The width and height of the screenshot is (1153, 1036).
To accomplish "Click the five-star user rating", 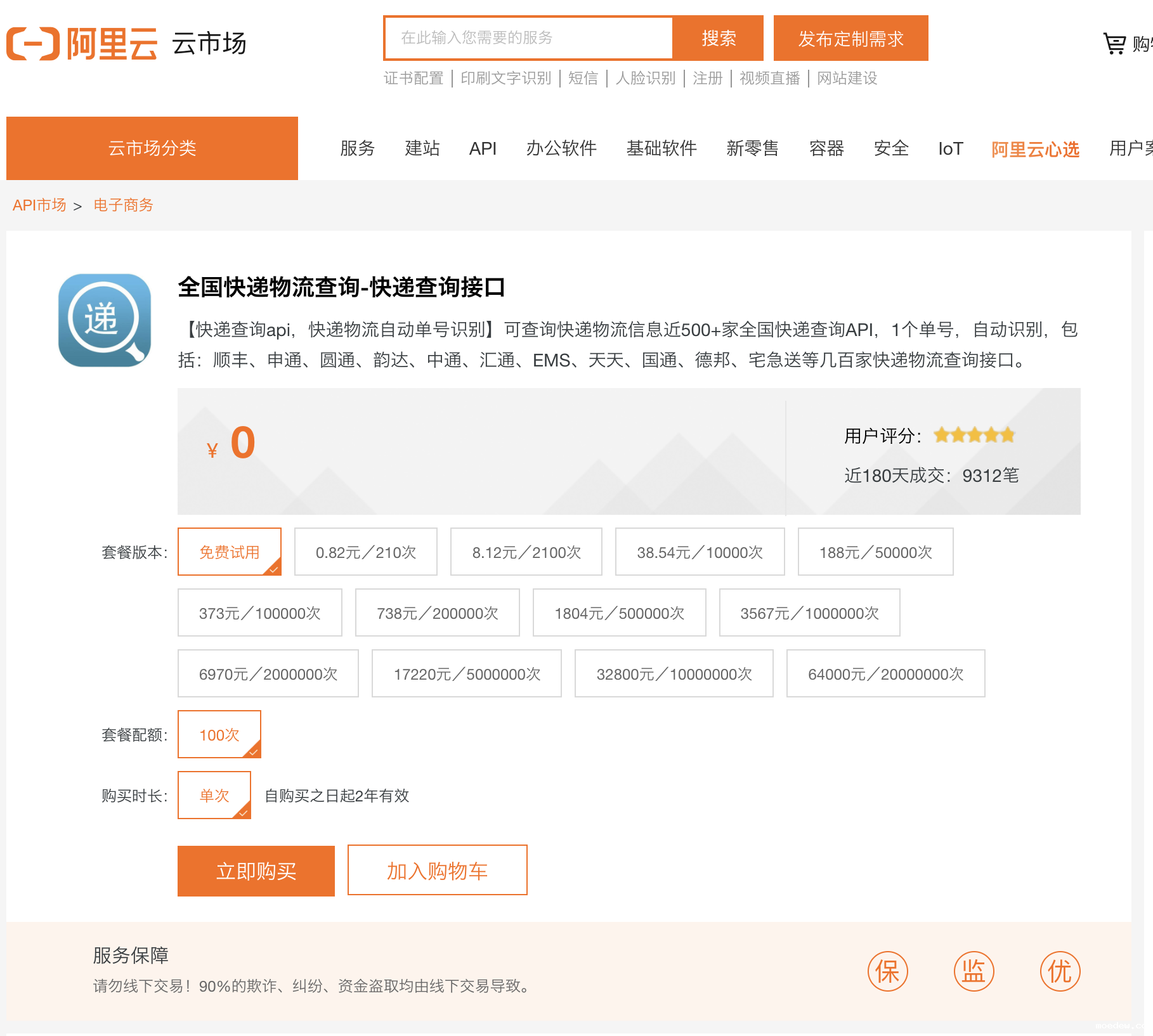I will coord(974,436).
